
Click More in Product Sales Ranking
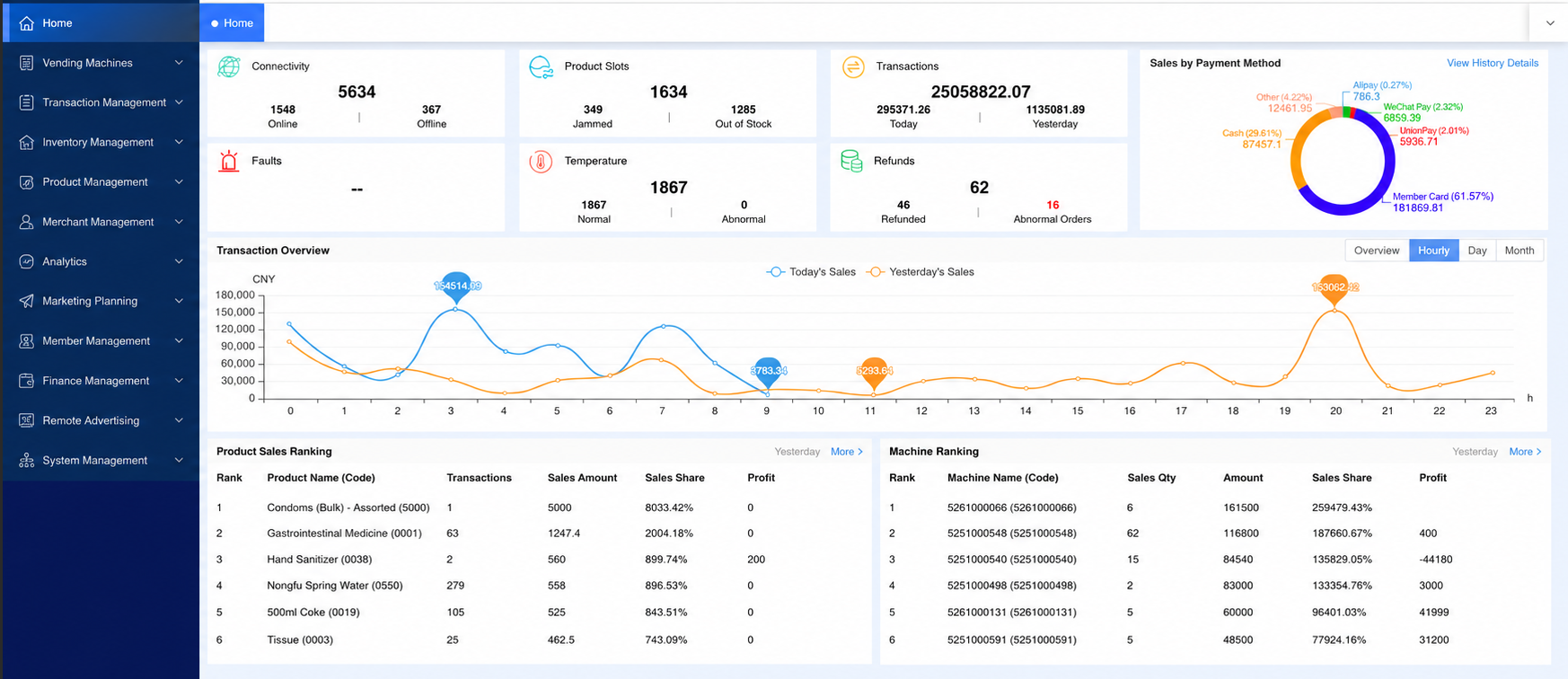[847, 452]
